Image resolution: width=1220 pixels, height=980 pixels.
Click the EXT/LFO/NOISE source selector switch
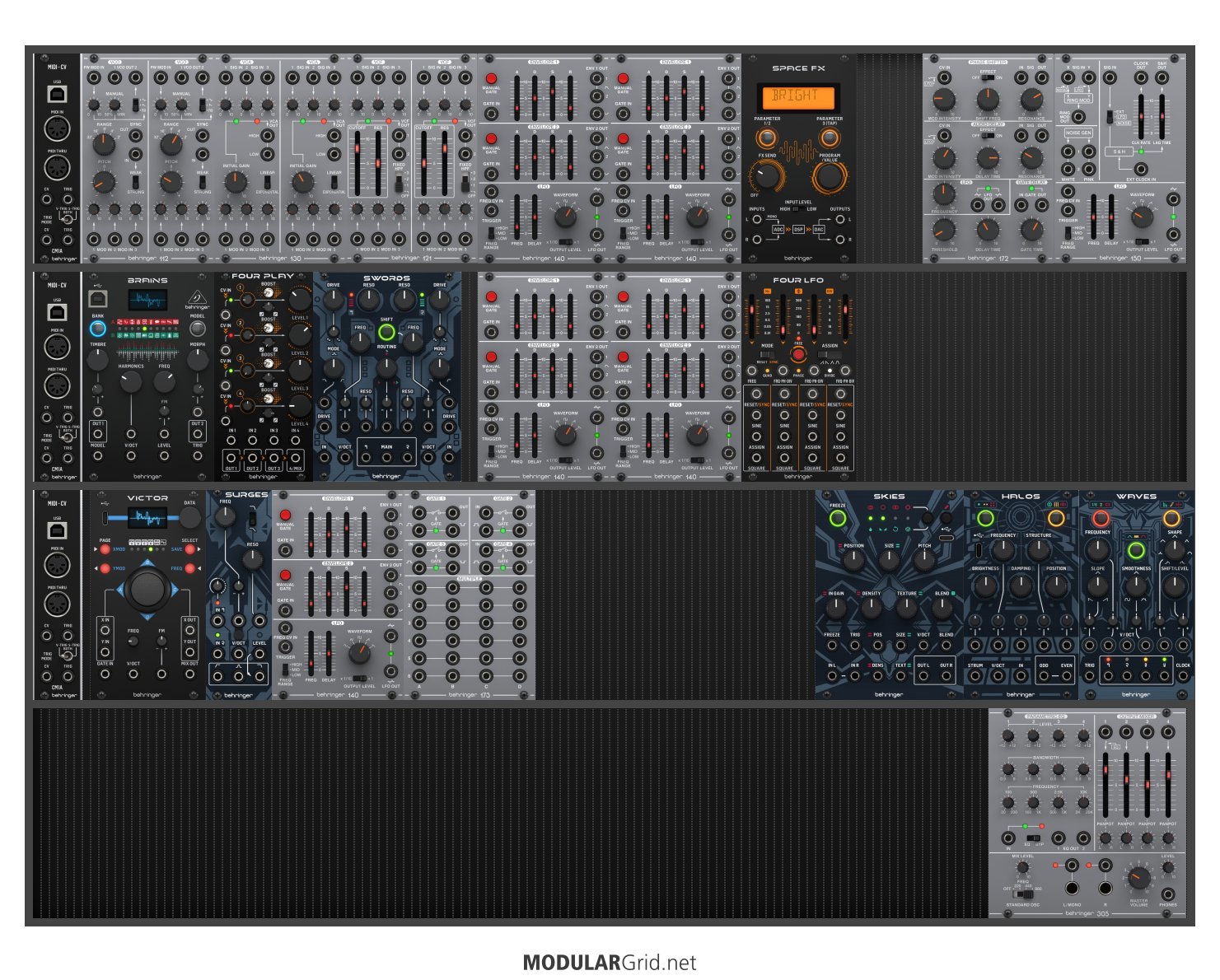point(1110,118)
